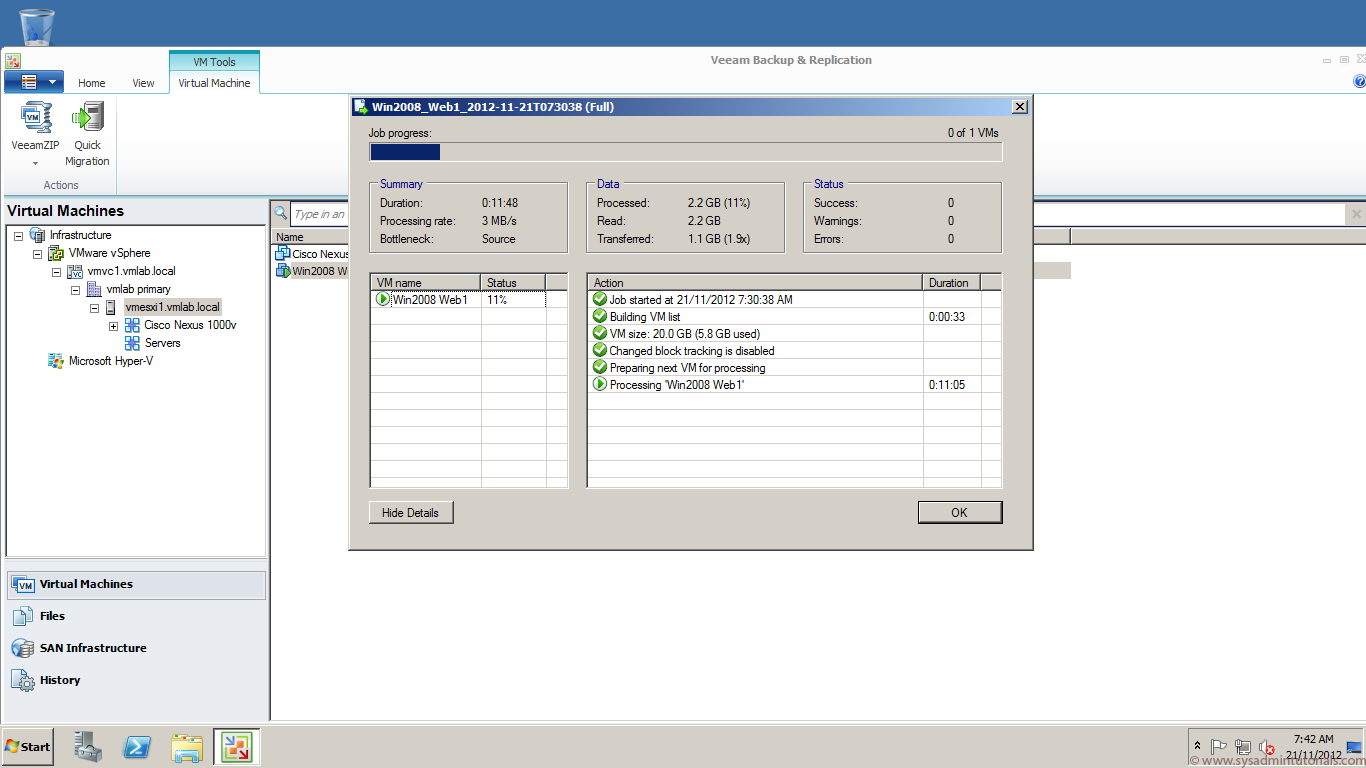Click the History pane icon
Viewport: 1366px width, 768px height.
pos(23,680)
